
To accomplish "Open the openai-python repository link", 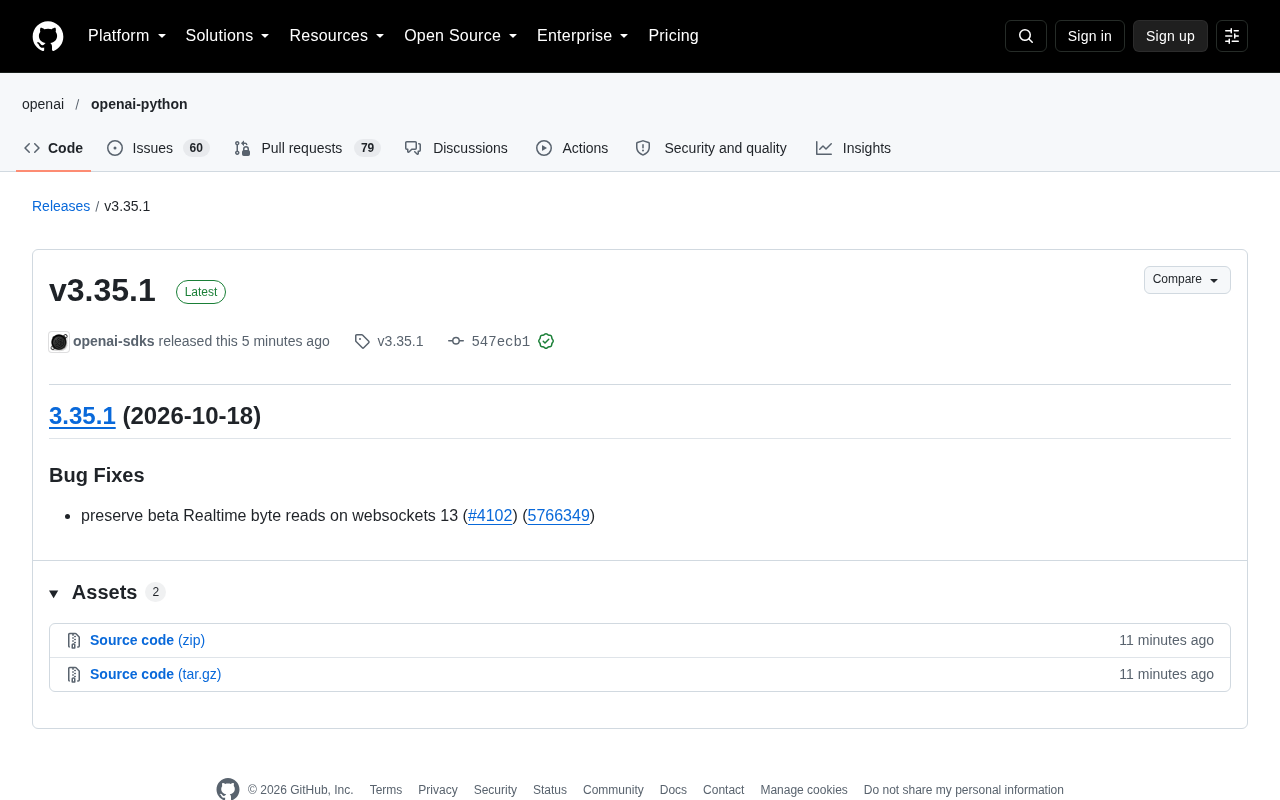I will click(x=139, y=104).
